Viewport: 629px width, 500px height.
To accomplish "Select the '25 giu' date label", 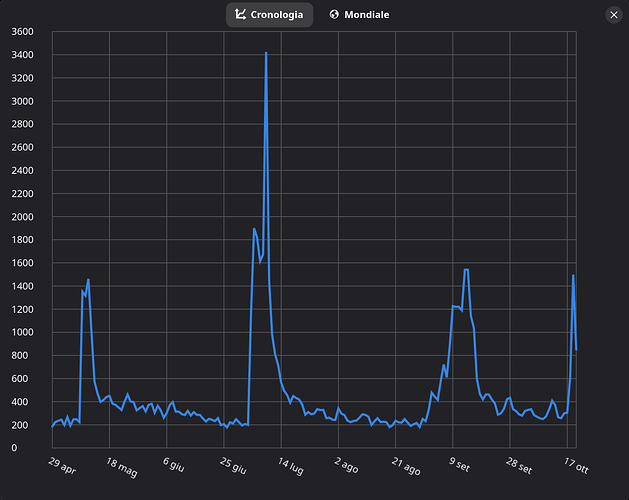I will point(231,467).
